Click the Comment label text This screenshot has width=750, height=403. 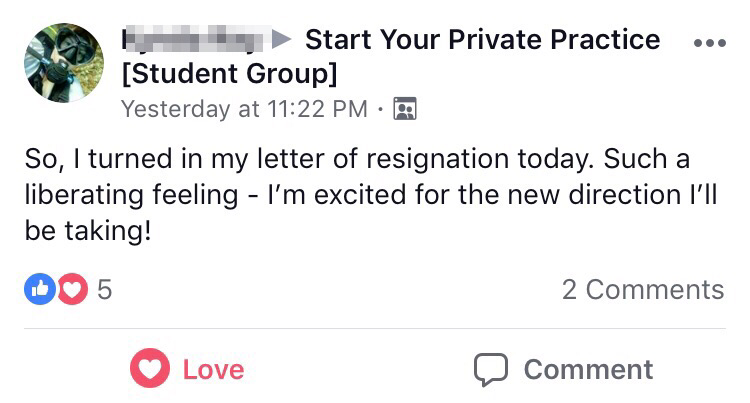tap(588, 370)
